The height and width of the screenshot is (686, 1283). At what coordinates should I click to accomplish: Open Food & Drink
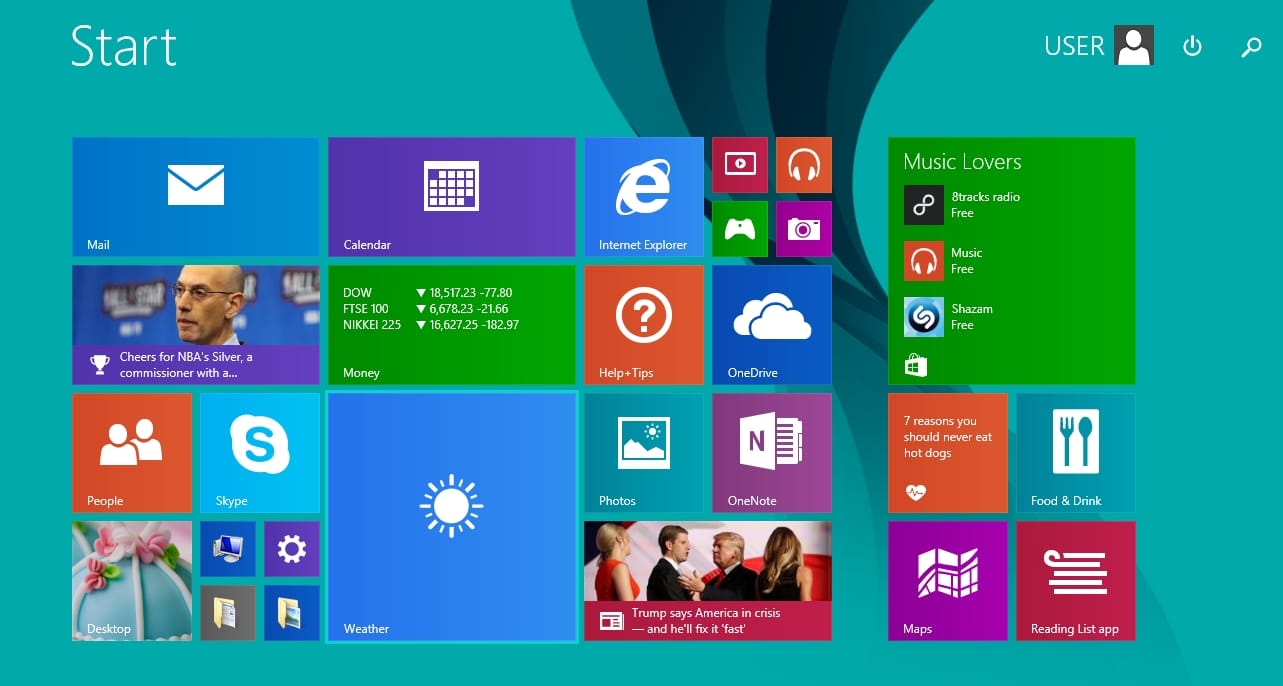coord(1075,452)
